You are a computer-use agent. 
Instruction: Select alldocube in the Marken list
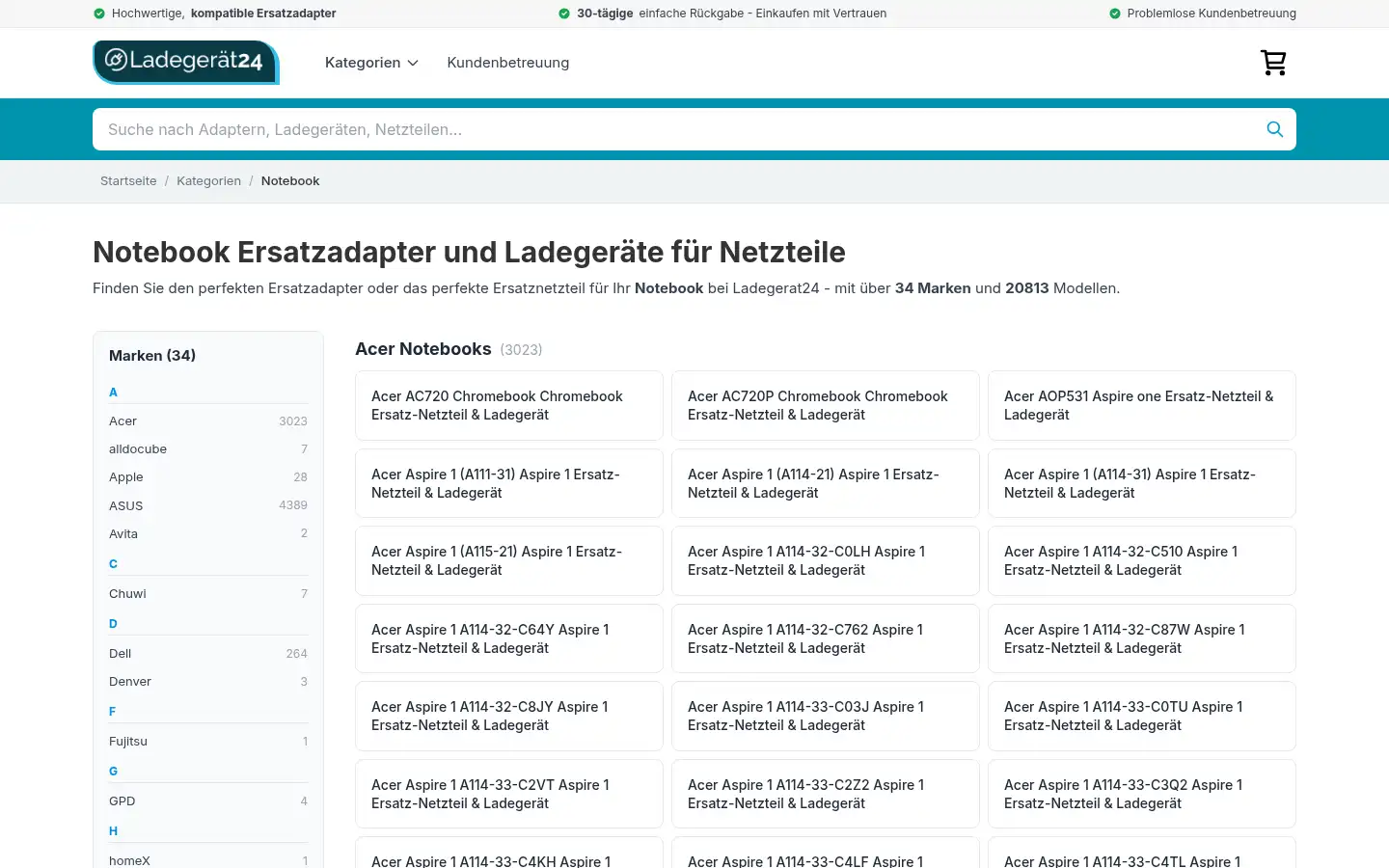[208, 449]
